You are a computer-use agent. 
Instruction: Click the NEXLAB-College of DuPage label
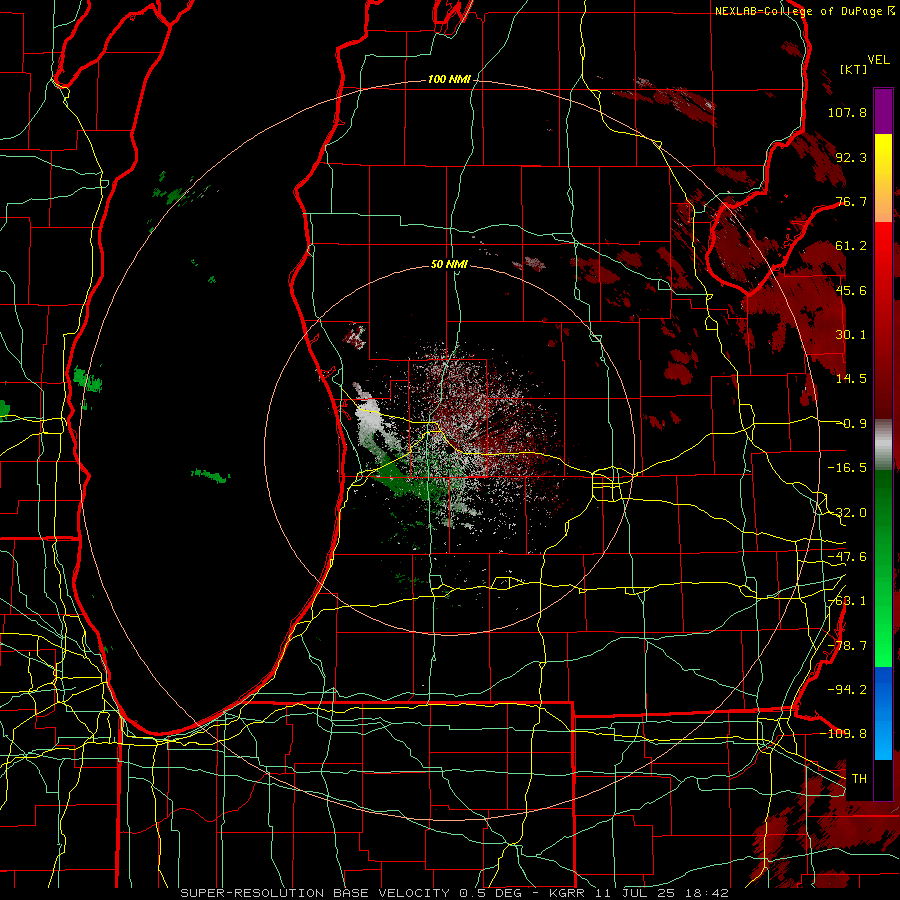(x=801, y=11)
